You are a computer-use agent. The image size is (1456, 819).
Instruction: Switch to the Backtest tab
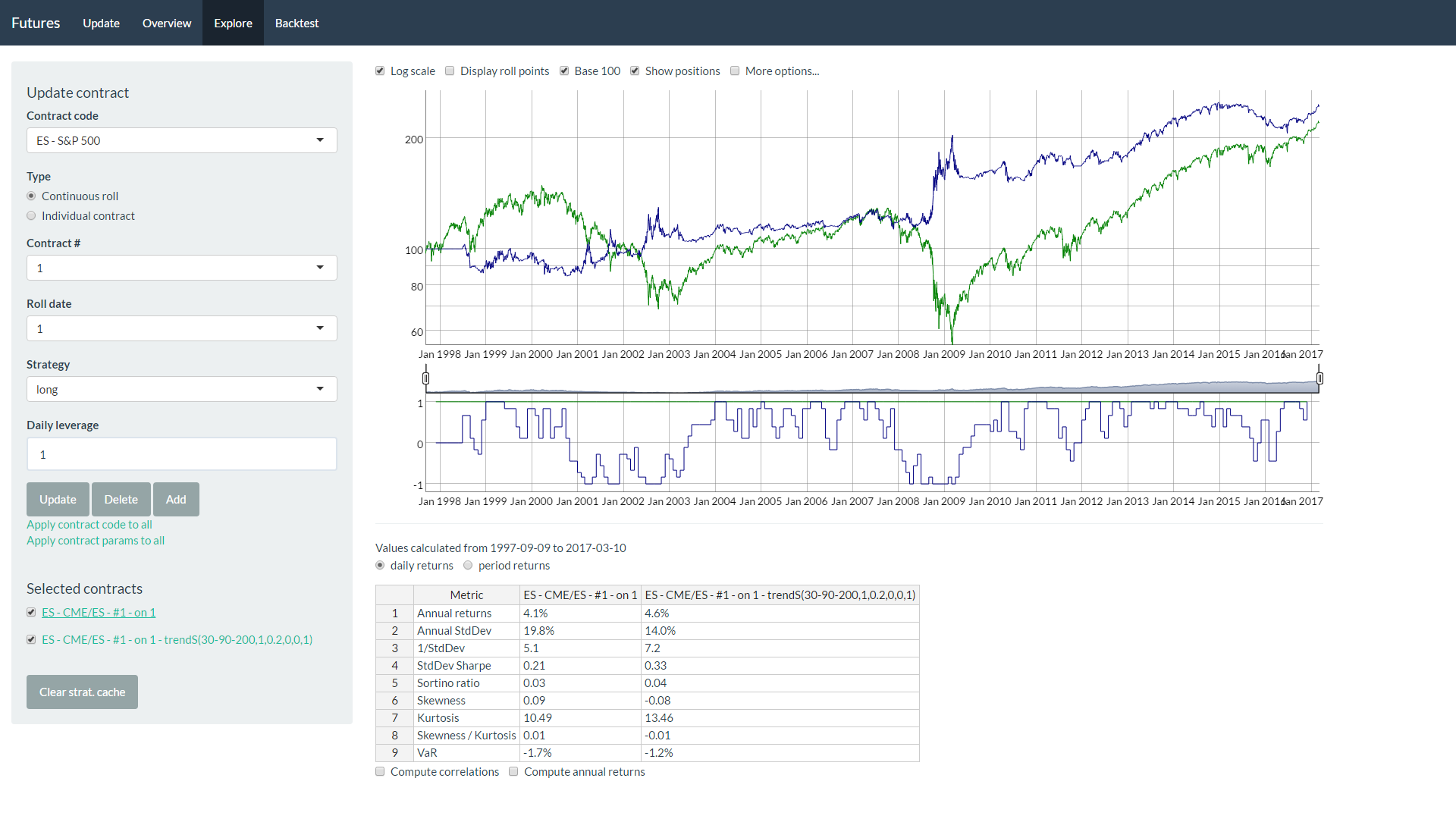(297, 23)
